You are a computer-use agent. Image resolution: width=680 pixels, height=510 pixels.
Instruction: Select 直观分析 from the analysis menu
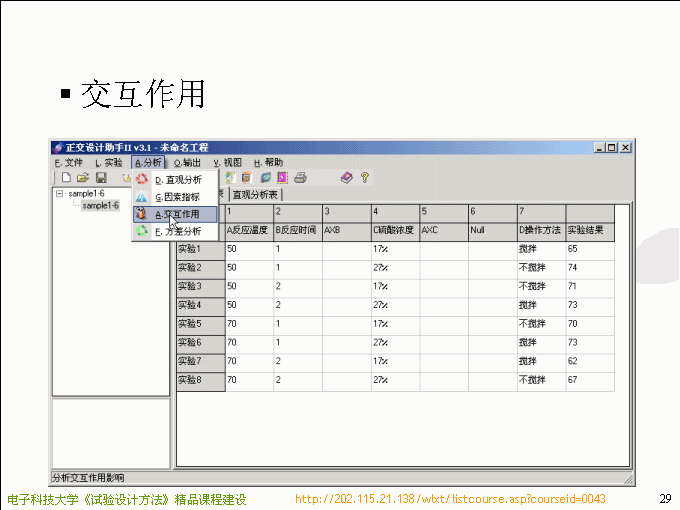182,180
